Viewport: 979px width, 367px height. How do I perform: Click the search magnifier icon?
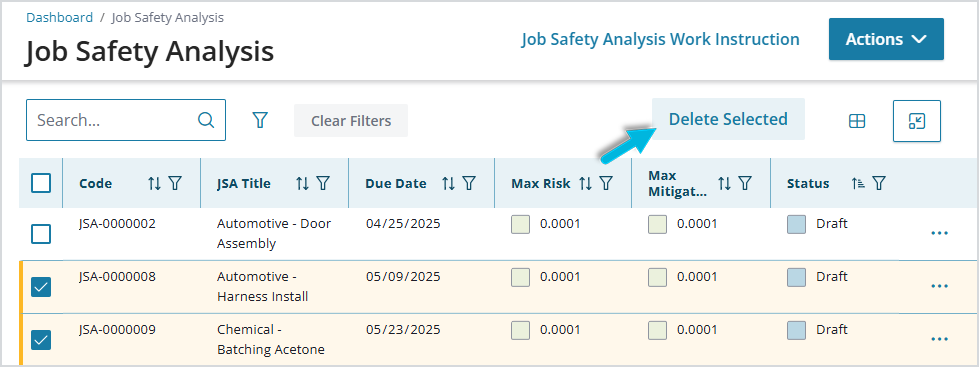click(x=205, y=120)
